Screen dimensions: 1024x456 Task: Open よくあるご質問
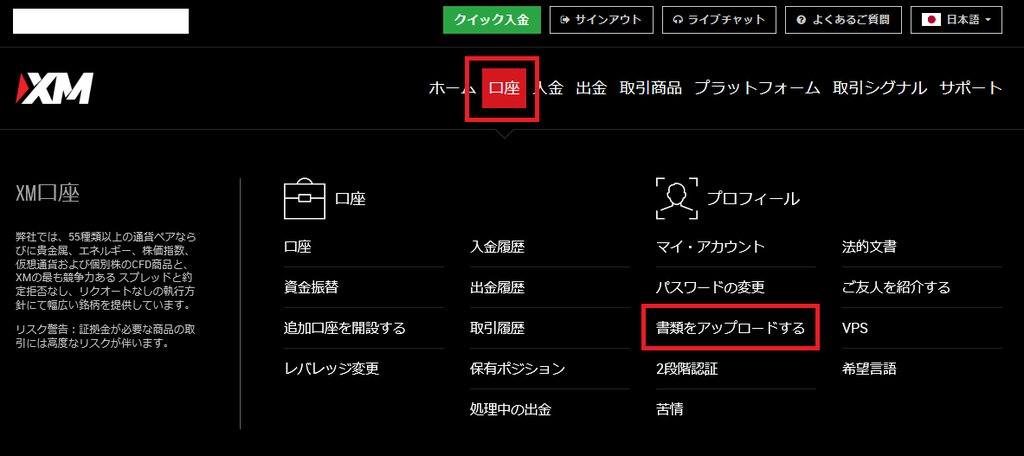tap(843, 20)
